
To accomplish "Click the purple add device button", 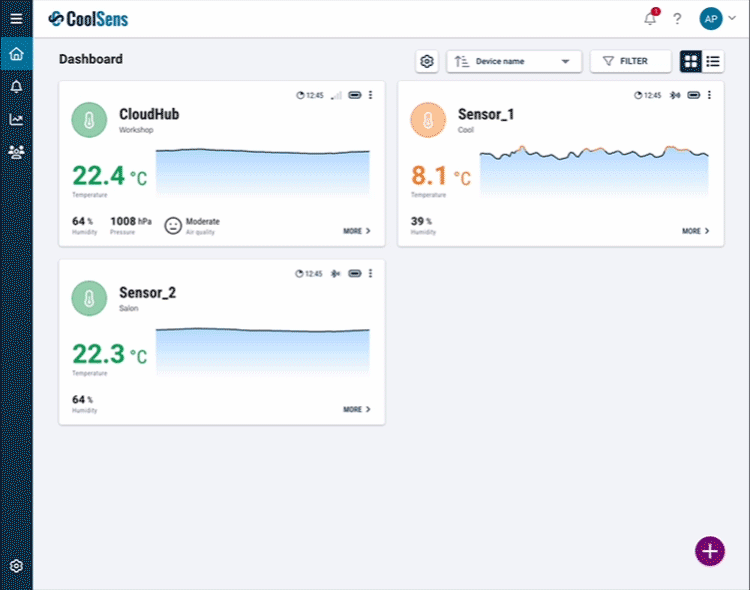I will [x=709, y=551].
